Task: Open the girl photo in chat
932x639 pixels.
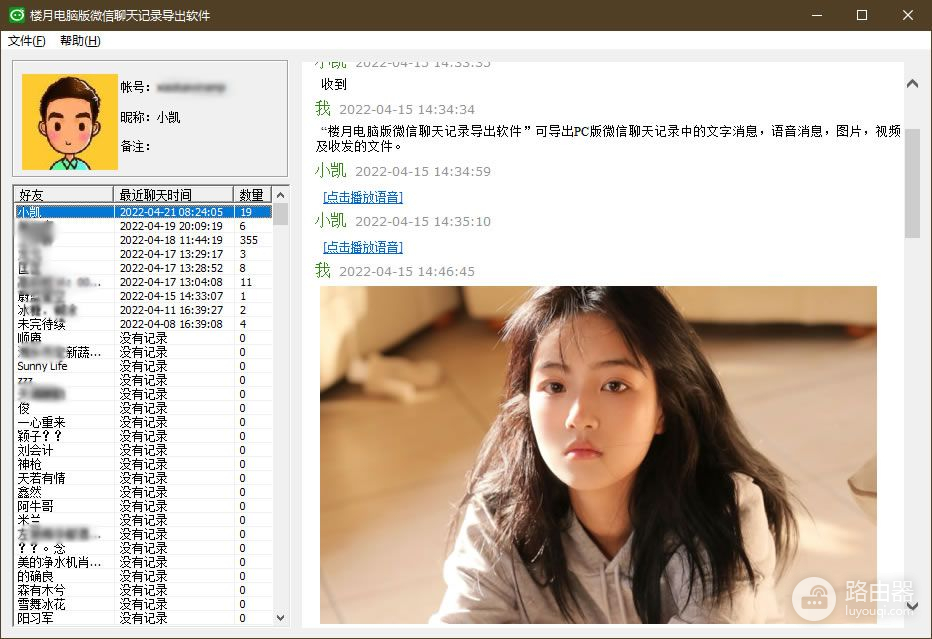Action: click(598, 455)
